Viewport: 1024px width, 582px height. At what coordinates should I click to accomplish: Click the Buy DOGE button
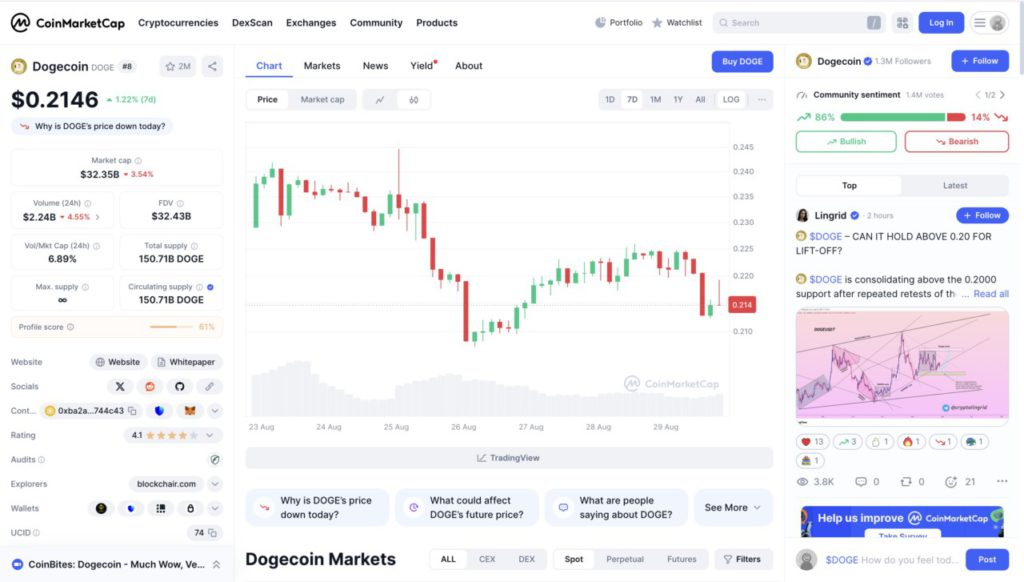point(741,61)
